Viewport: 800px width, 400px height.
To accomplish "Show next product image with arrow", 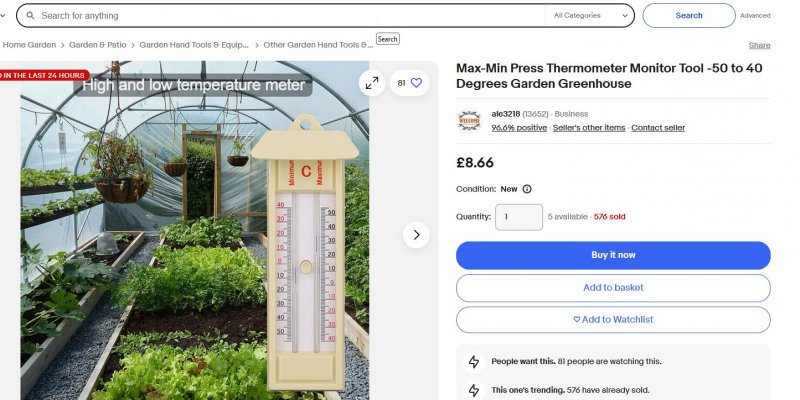I will tap(416, 235).
